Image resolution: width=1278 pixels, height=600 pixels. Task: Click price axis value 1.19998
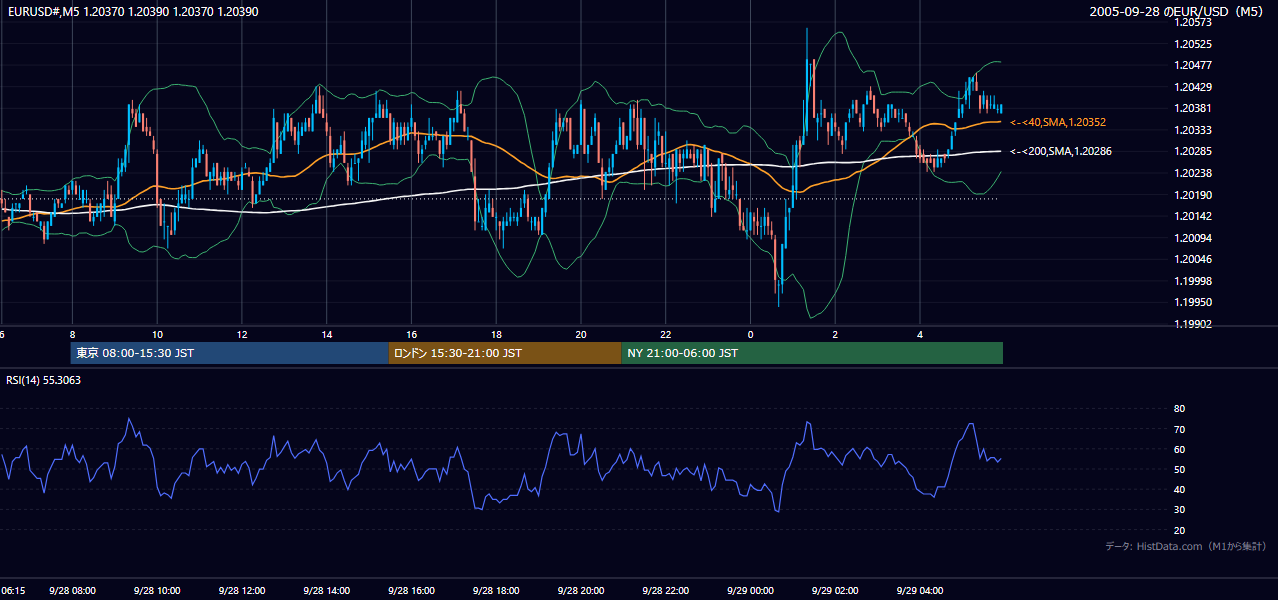coord(1193,280)
